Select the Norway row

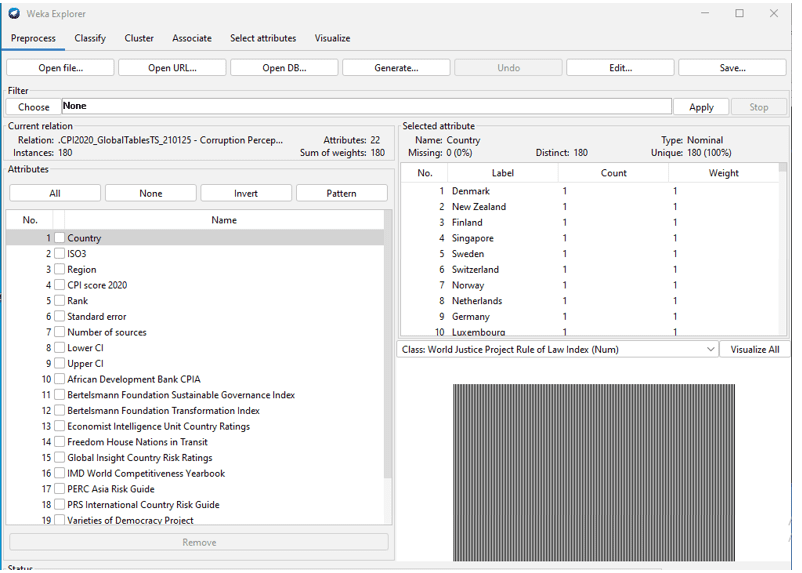[590, 285]
